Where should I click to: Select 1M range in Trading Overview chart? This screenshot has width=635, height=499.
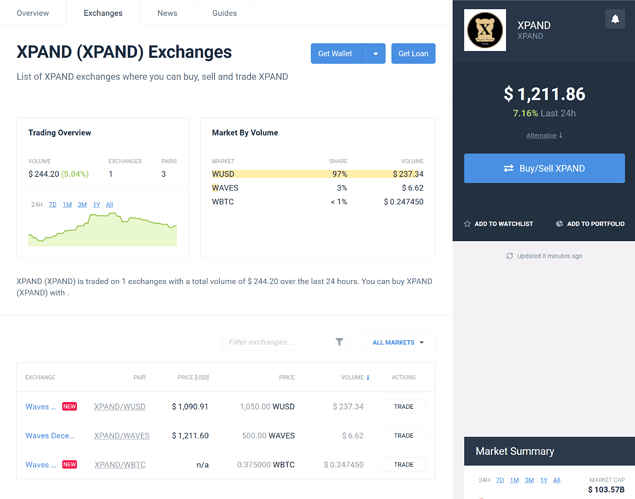coord(67,205)
